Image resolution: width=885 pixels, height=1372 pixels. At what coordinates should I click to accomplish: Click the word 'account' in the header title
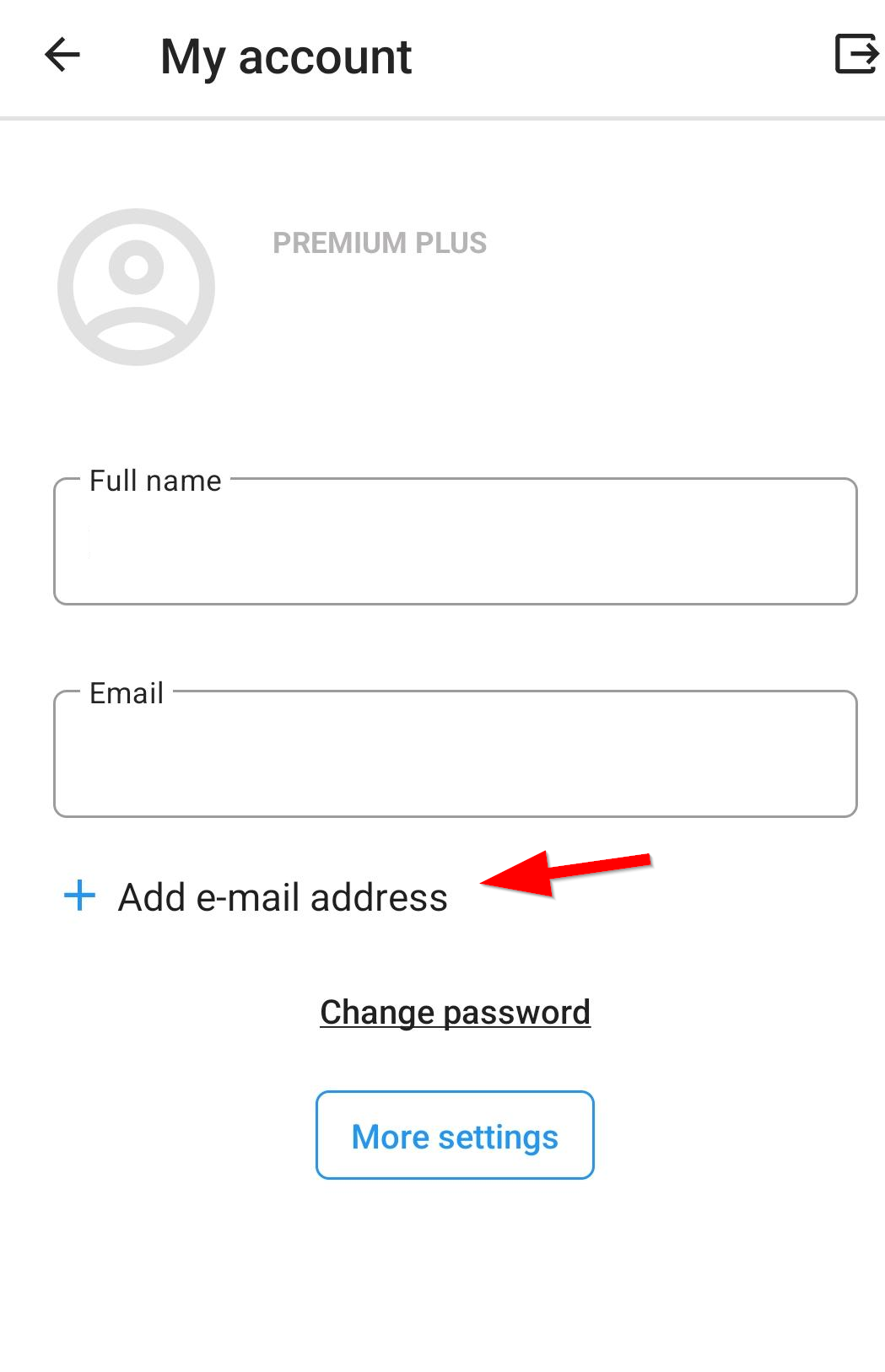point(326,57)
